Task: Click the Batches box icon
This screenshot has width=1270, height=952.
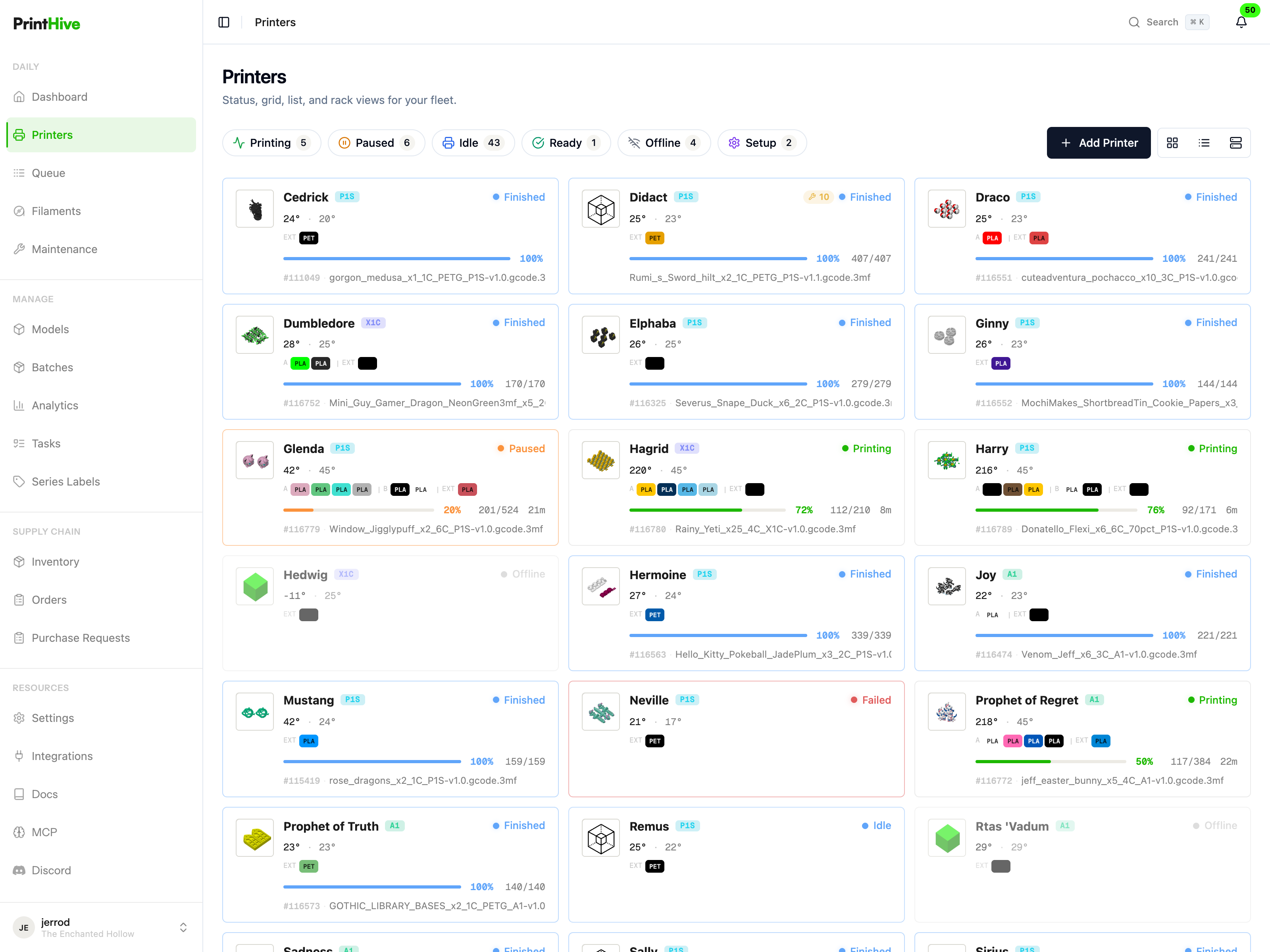Action: pos(19,367)
